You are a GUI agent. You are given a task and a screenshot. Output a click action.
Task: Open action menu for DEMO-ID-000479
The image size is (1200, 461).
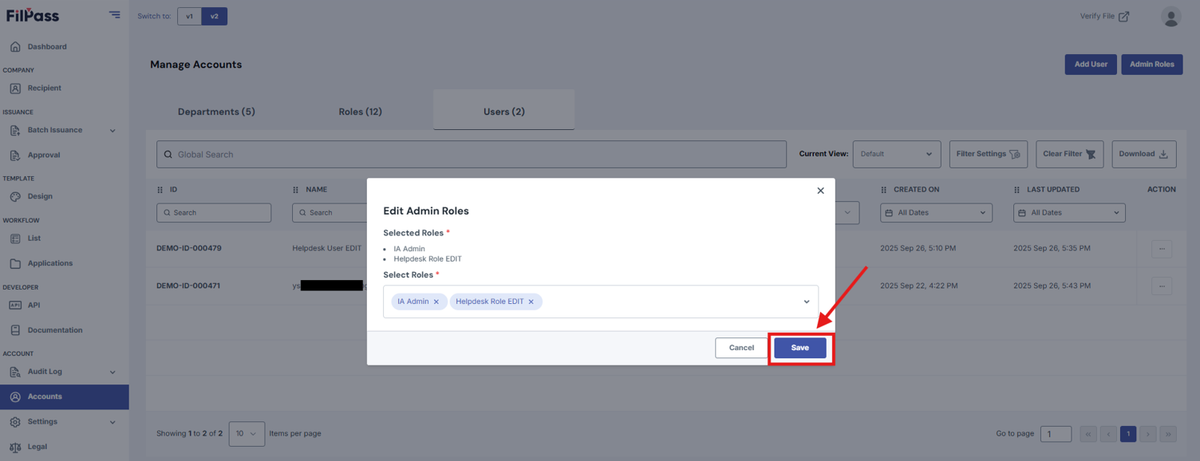point(1161,248)
